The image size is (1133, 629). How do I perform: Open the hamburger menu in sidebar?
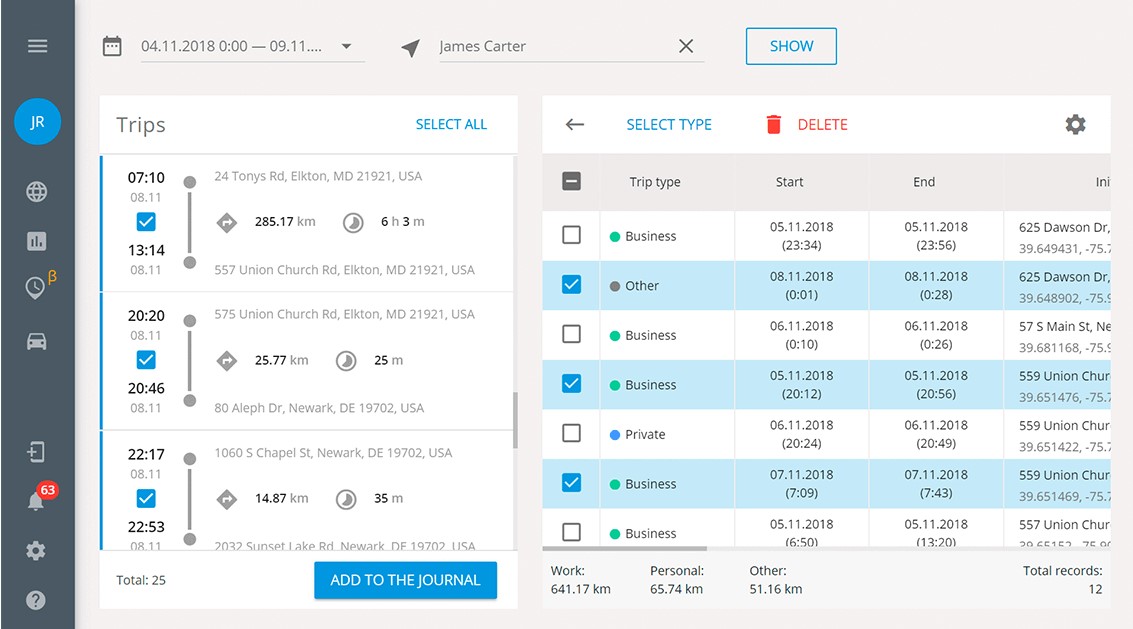[x=37, y=46]
